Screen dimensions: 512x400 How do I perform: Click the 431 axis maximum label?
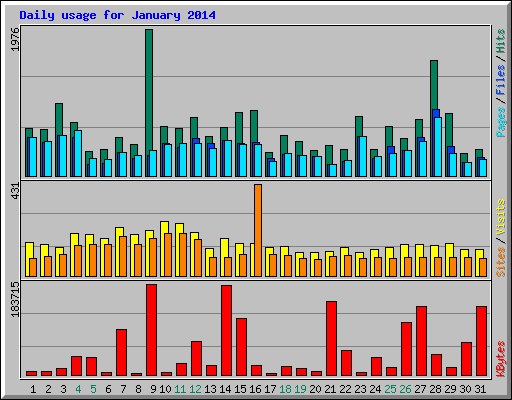click(x=15, y=191)
